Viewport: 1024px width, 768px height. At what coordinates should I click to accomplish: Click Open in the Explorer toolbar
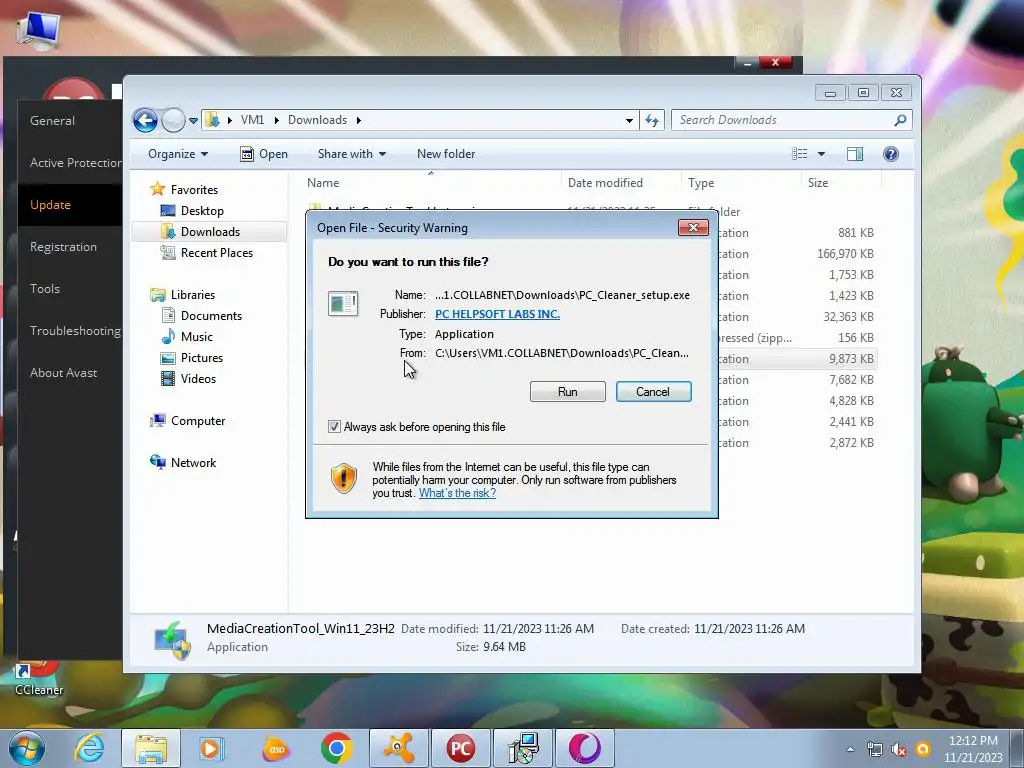coord(264,154)
